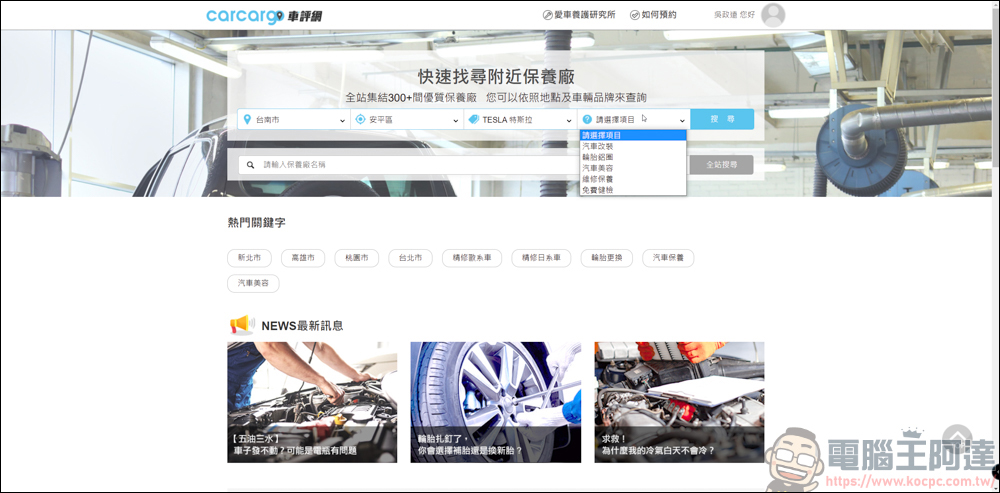
Task: Click the NEWS最新訊息 heading
Action: point(302,325)
